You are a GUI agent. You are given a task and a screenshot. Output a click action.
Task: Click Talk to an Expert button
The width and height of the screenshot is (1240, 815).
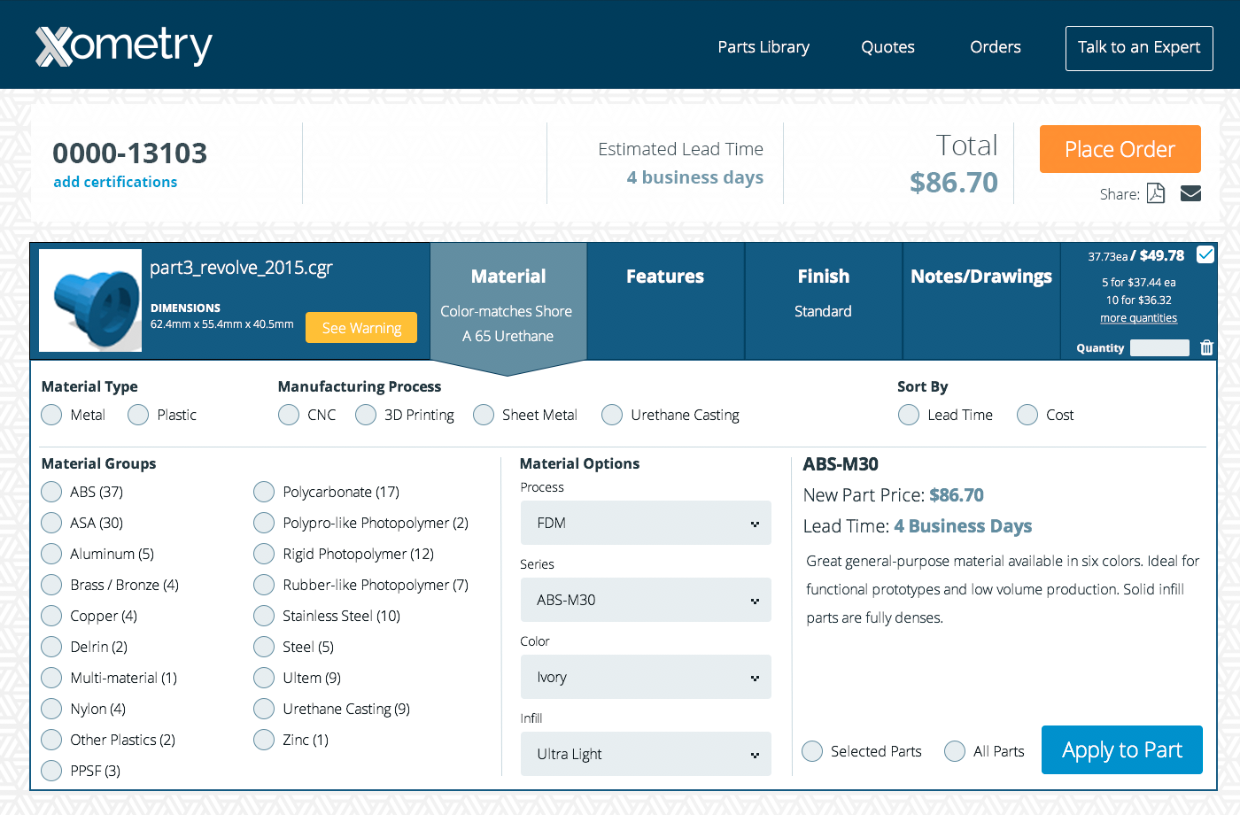(1139, 48)
